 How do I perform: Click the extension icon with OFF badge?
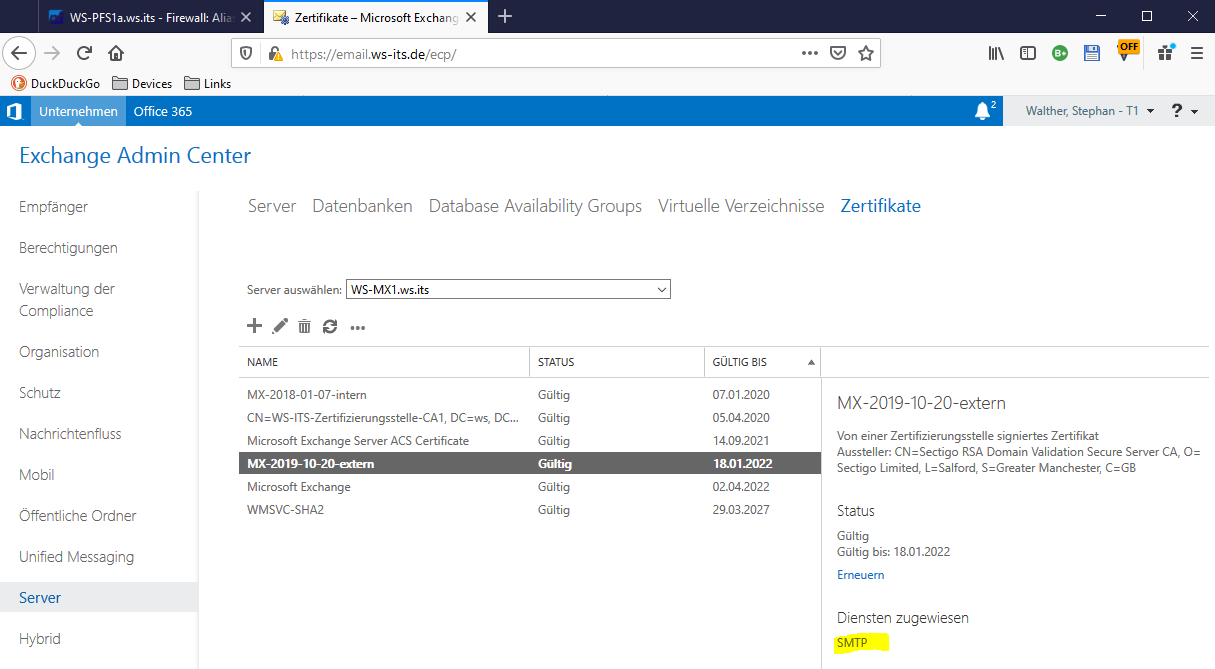1126,51
